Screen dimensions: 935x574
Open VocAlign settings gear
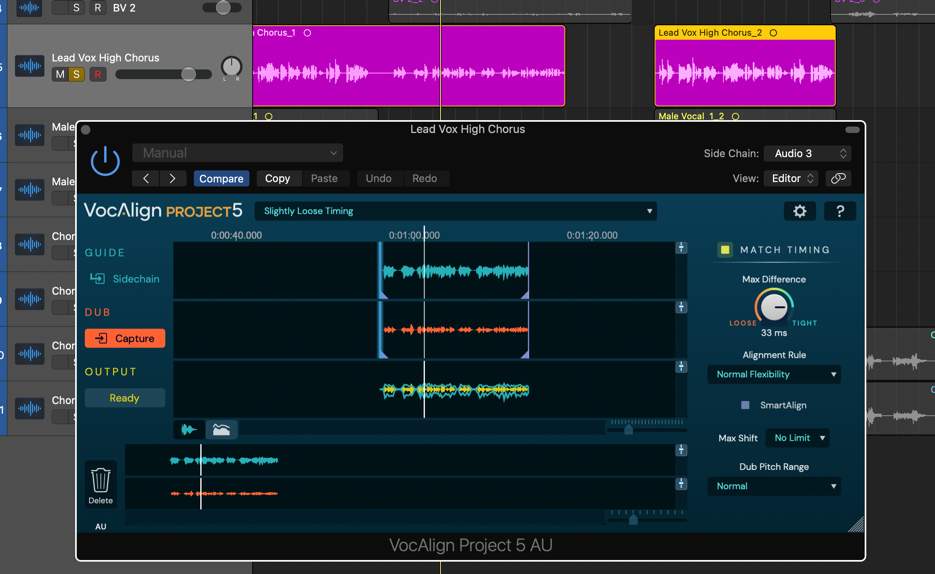tap(799, 211)
